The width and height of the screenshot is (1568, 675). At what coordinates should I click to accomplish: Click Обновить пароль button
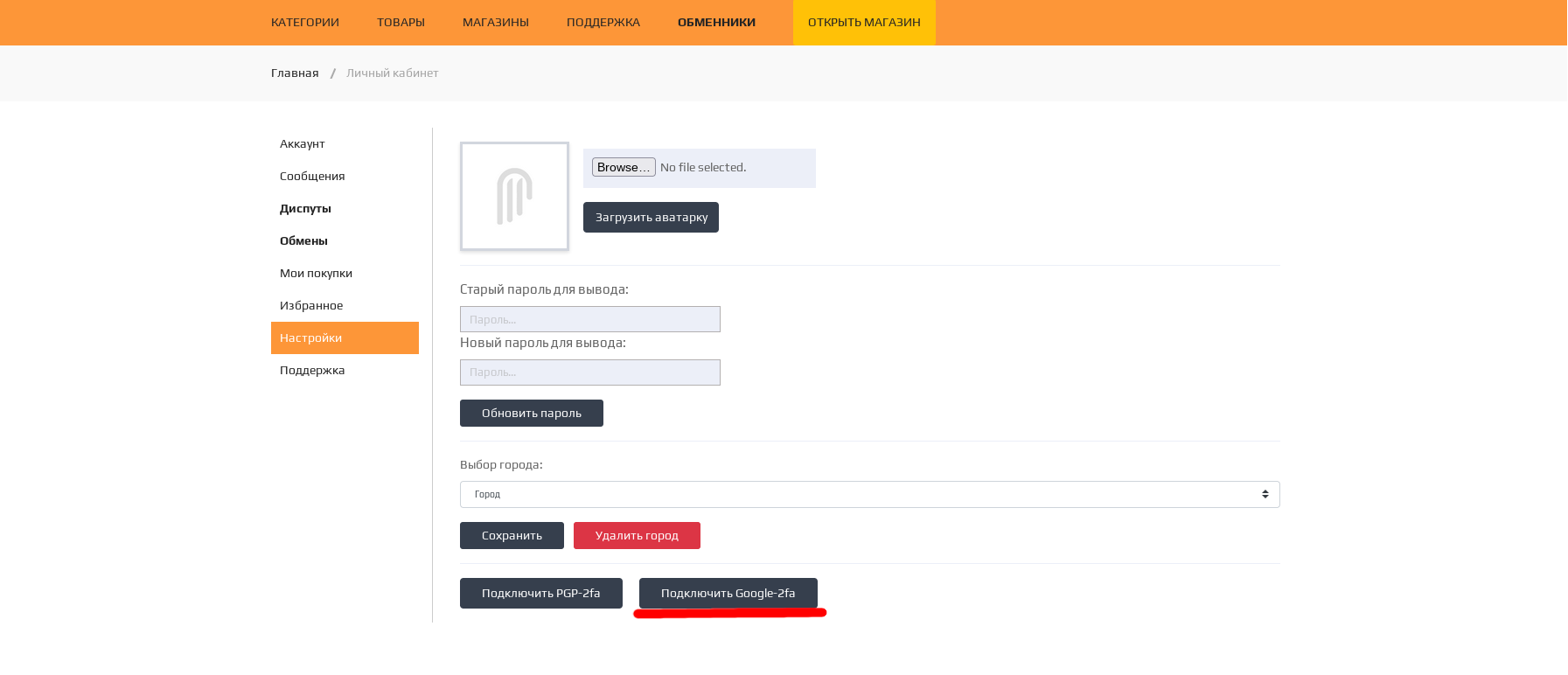coord(532,413)
